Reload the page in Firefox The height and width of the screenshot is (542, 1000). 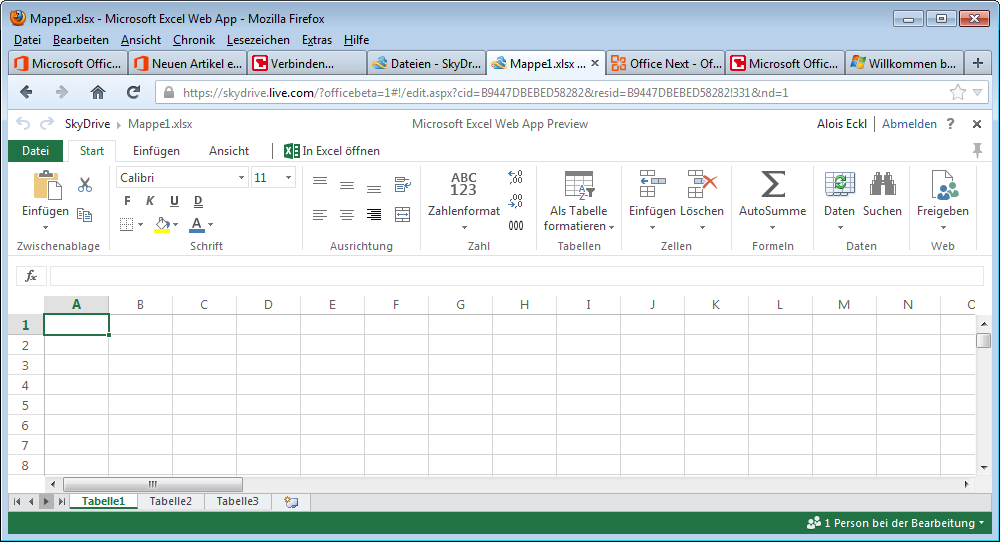133,92
